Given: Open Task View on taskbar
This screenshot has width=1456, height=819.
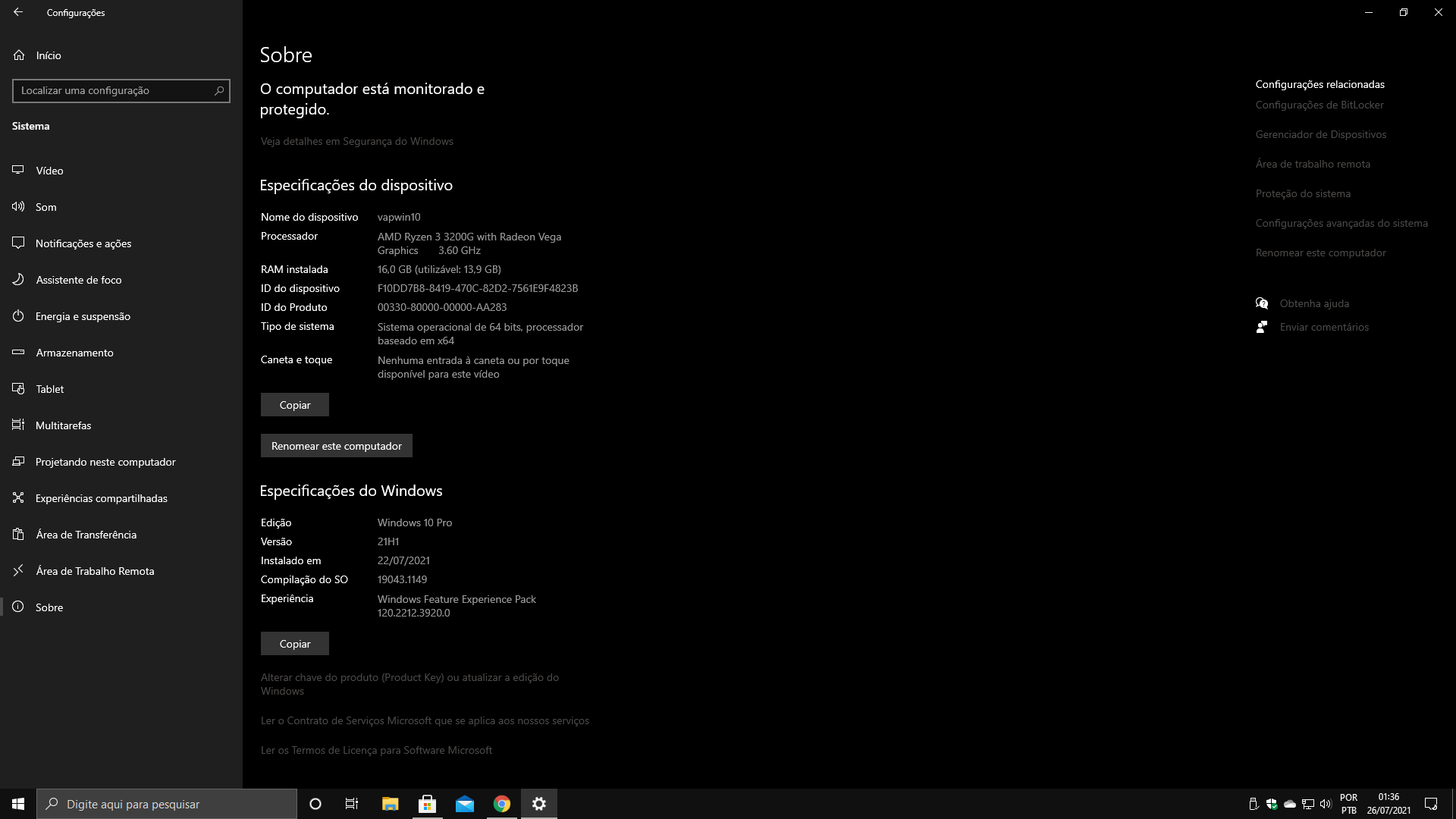Looking at the screenshot, I should [352, 804].
